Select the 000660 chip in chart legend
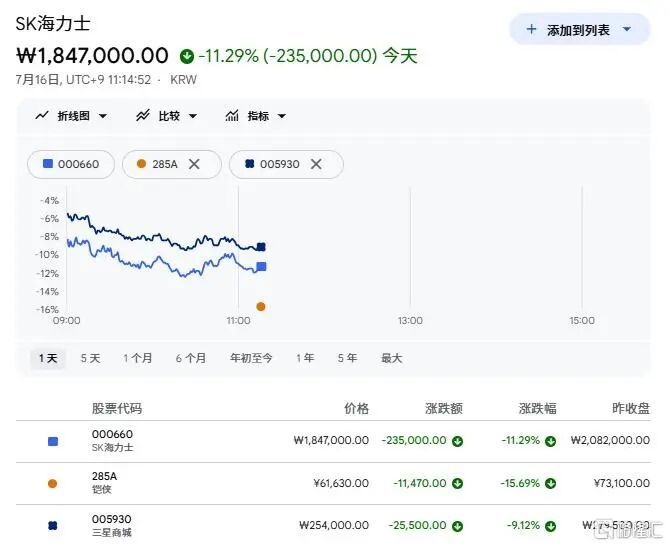Image resolution: width=669 pixels, height=546 pixels. point(71,164)
